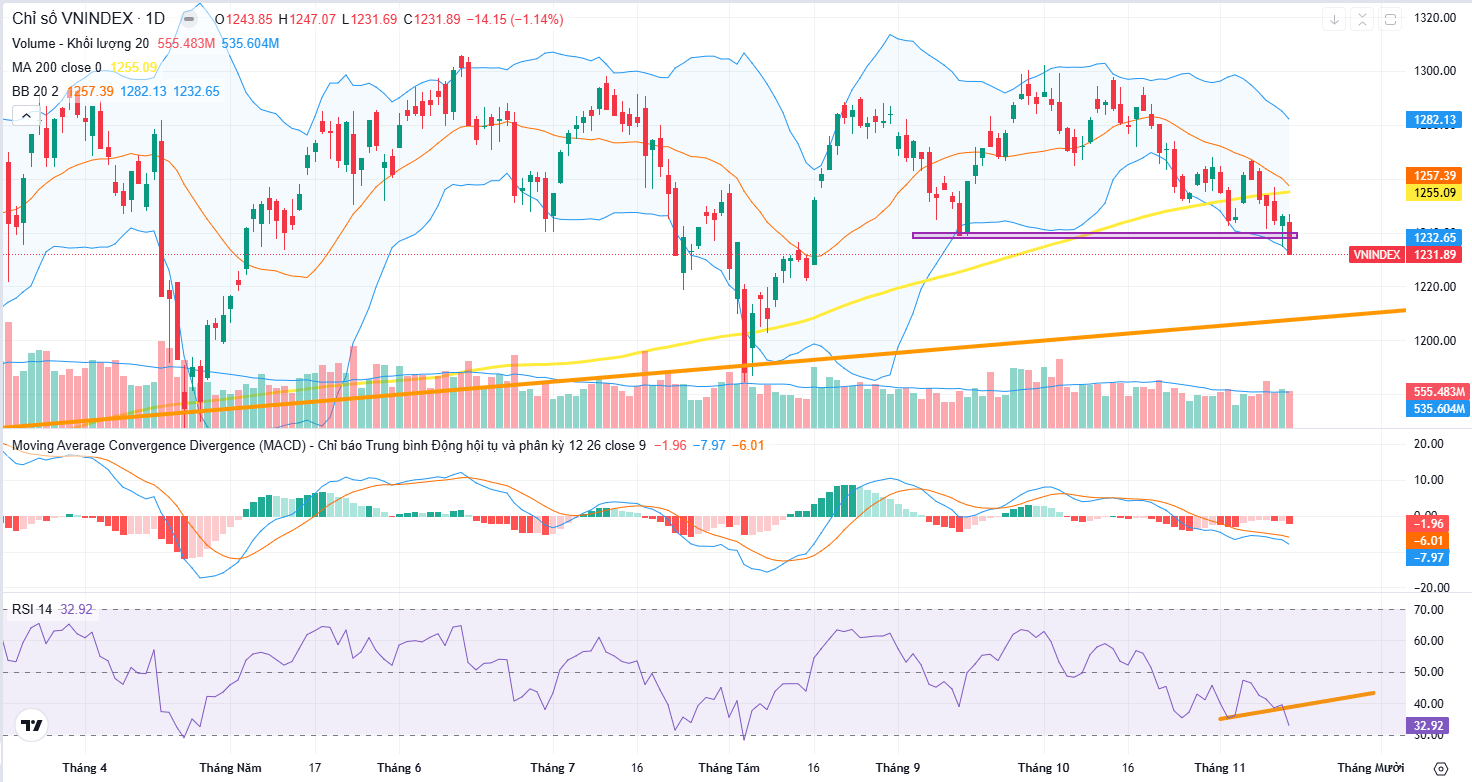Click the open value O1243.85
This screenshot has width=1472, height=782.
243,19
